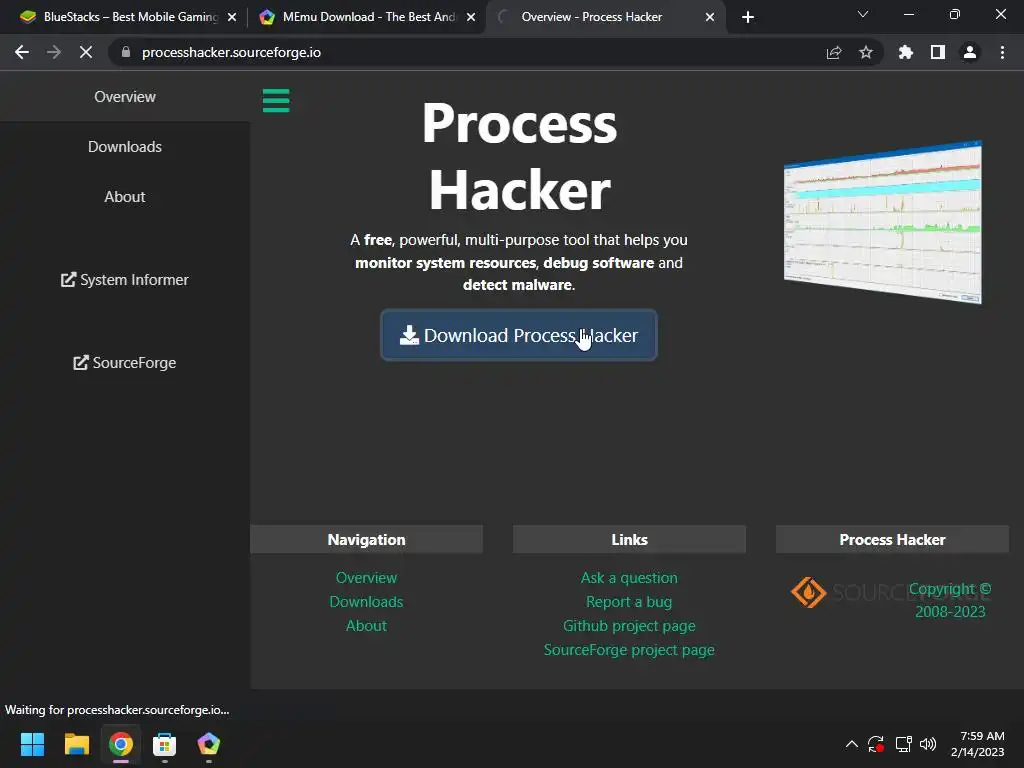Open Microsoft Store from the taskbar
The width and height of the screenshot is (1024, 768).
pos(165,744)
